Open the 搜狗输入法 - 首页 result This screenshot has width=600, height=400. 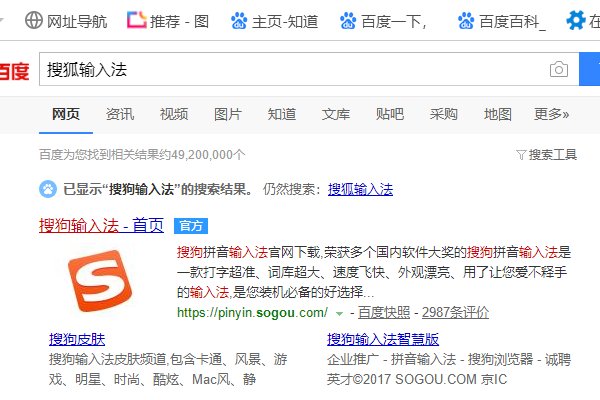pos(101,225)
